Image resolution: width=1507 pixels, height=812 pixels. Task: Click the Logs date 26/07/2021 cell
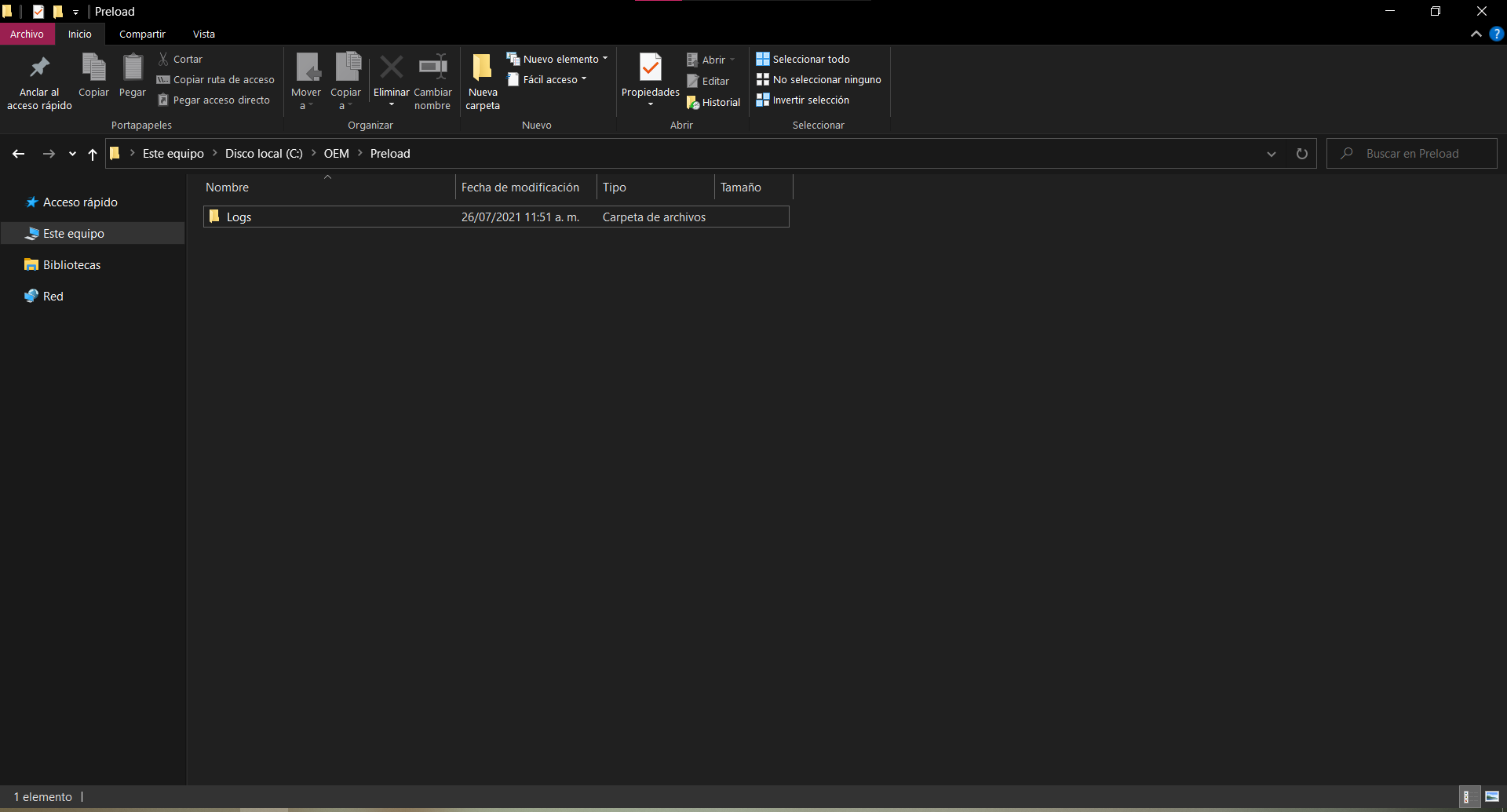520,217
